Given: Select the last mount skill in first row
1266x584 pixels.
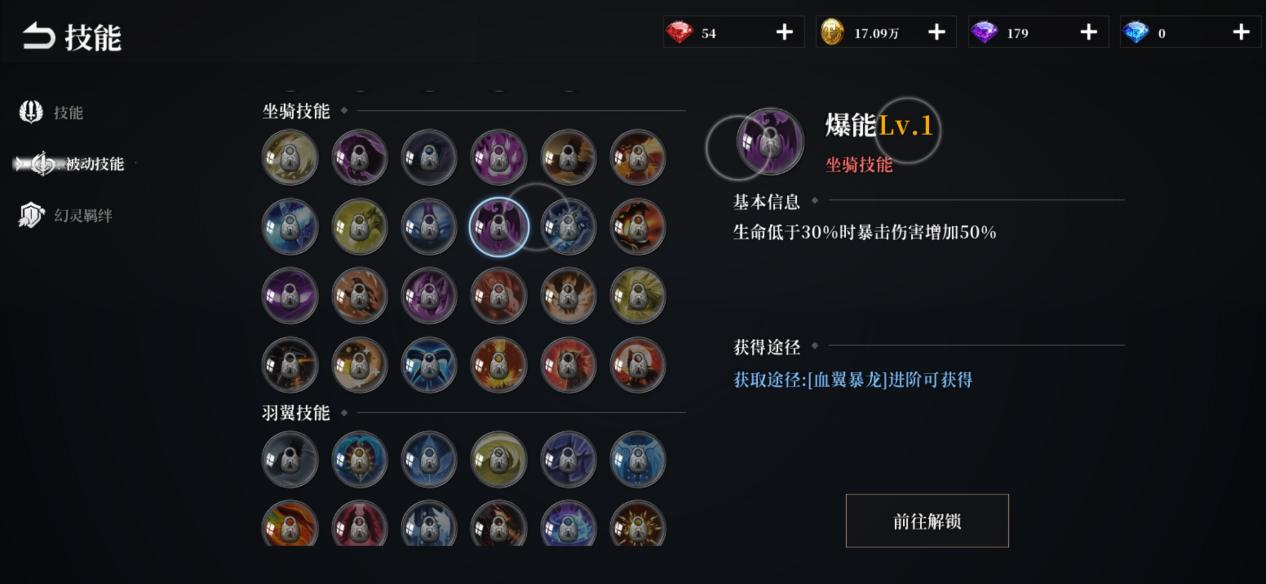Looking at the screenshot, I should pyautogui.click(x=638, y=158).
